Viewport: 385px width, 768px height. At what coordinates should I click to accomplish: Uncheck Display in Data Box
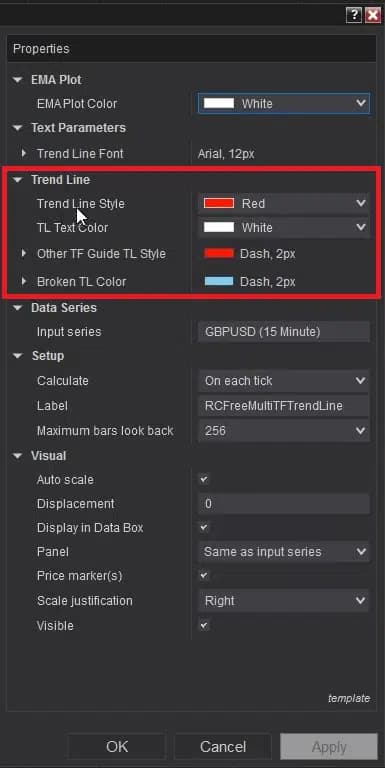pyautogui.click(x=204, y=528)
